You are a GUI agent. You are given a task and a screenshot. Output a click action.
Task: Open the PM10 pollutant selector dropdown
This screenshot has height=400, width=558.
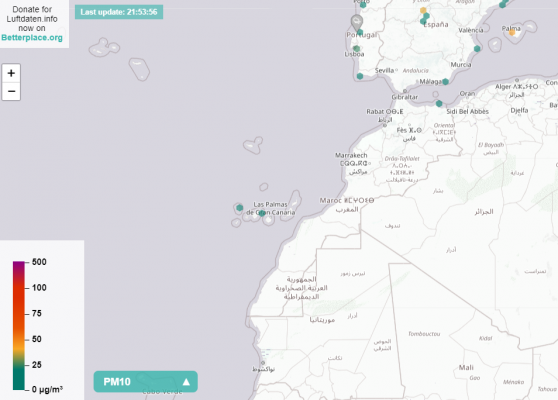(146, 381)
